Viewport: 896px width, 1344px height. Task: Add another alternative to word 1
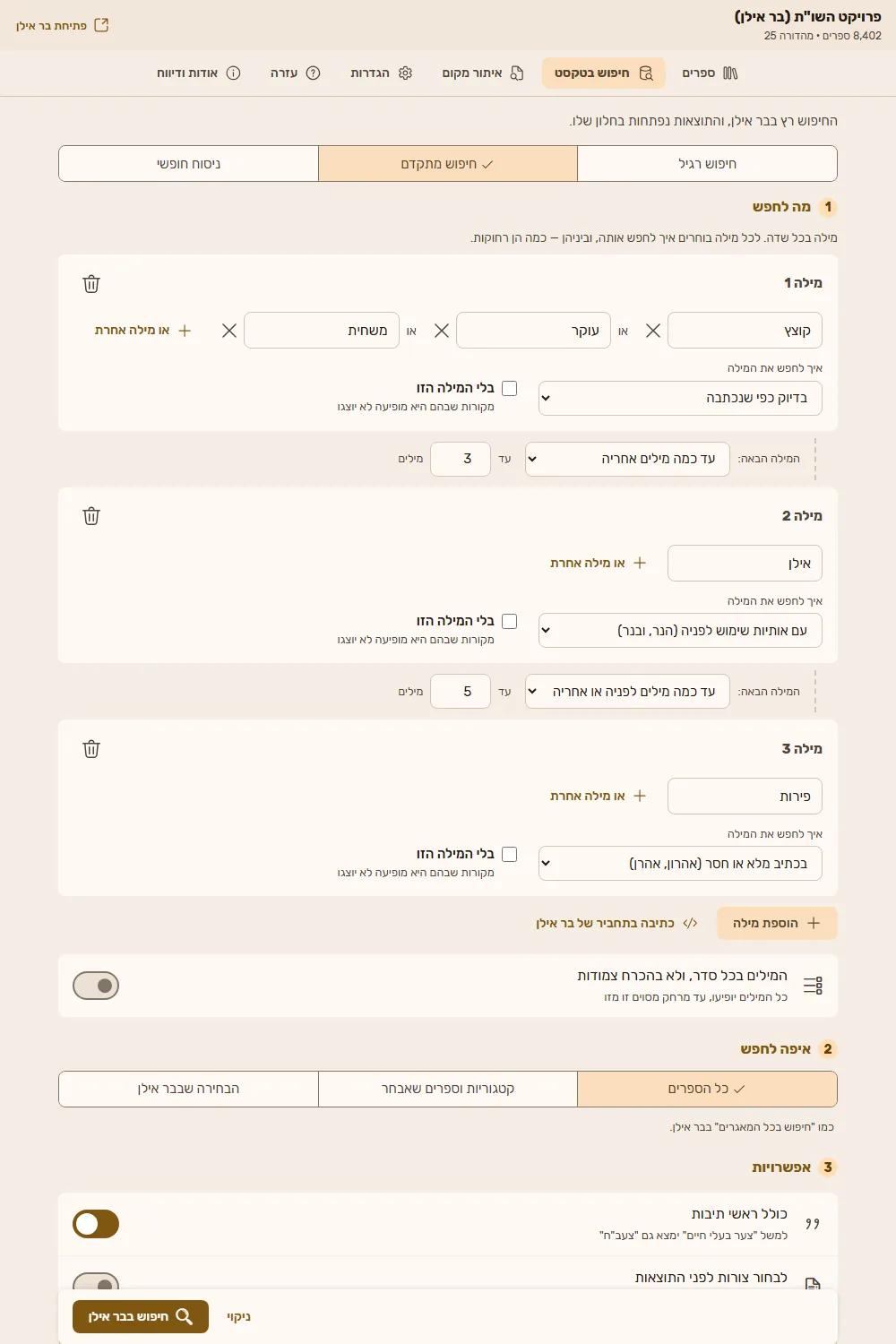143,331
